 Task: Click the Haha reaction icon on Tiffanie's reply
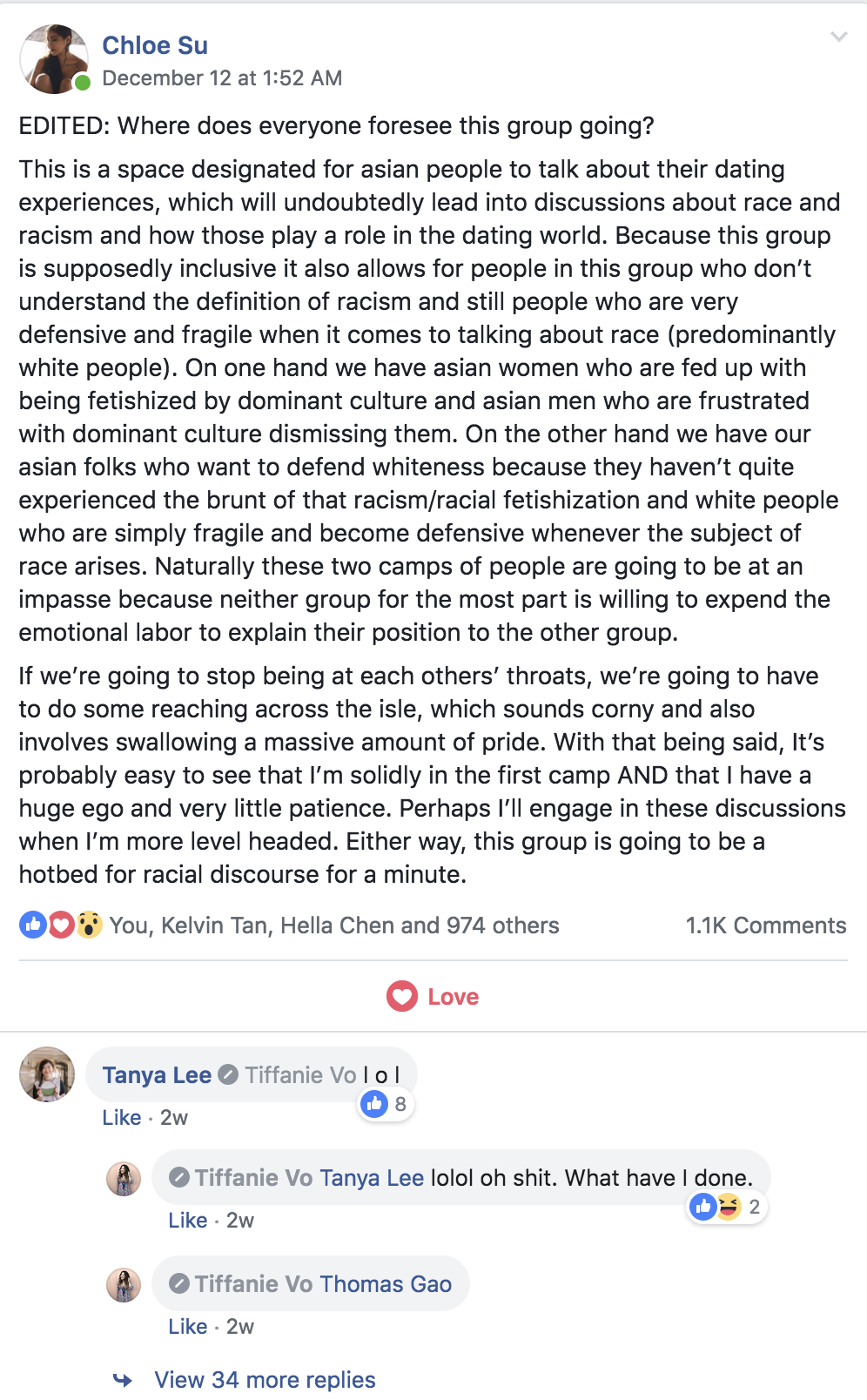pyautogui.click(x=729, y=1207)
